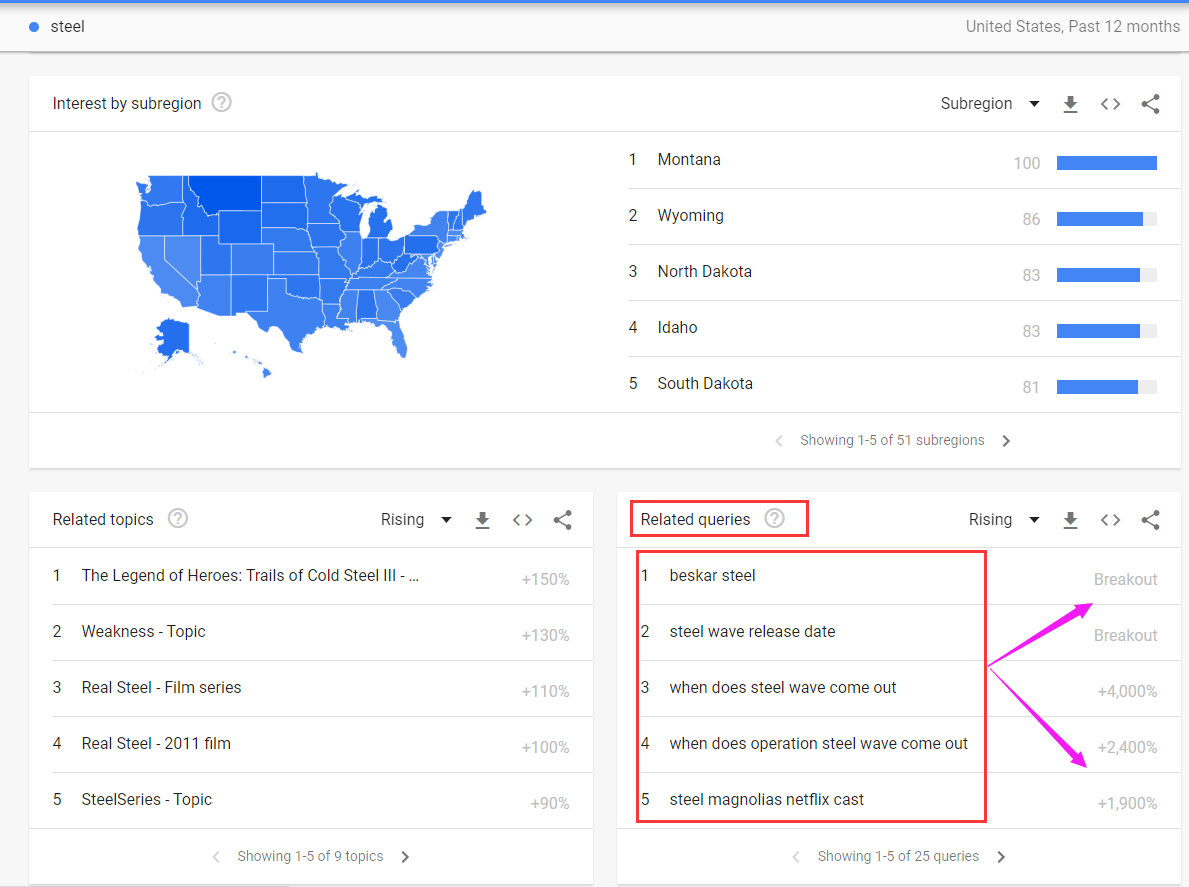Show next page of related queries

pyautogui.click(x=1001, y=857)
